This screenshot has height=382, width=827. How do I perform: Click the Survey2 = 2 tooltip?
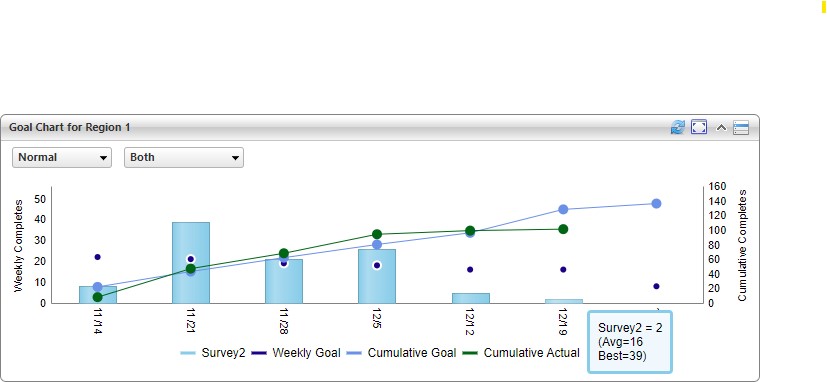pyautogui.click(x=630, y=342)
